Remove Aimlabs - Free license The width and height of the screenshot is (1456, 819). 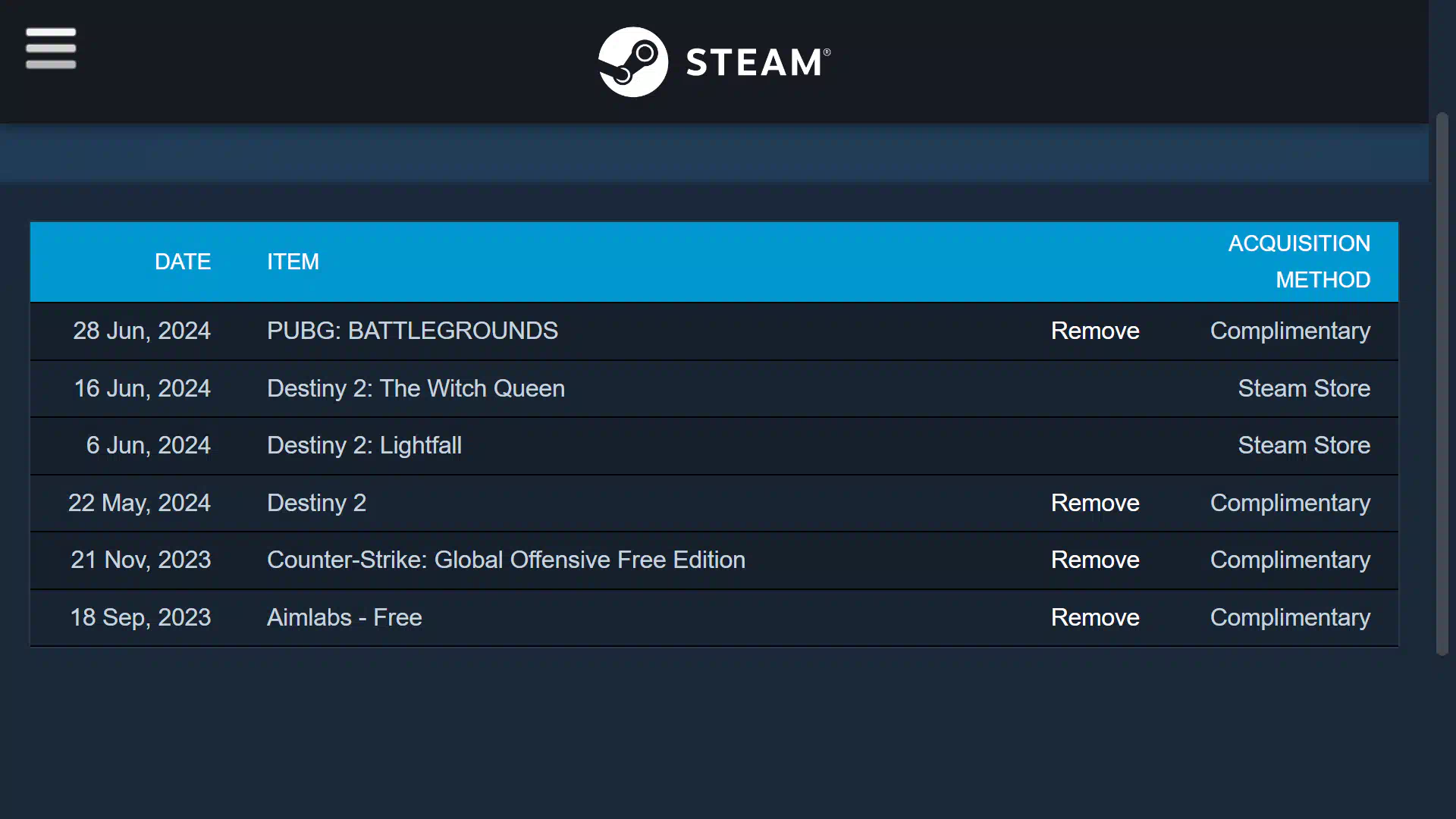click(1095, 618)
